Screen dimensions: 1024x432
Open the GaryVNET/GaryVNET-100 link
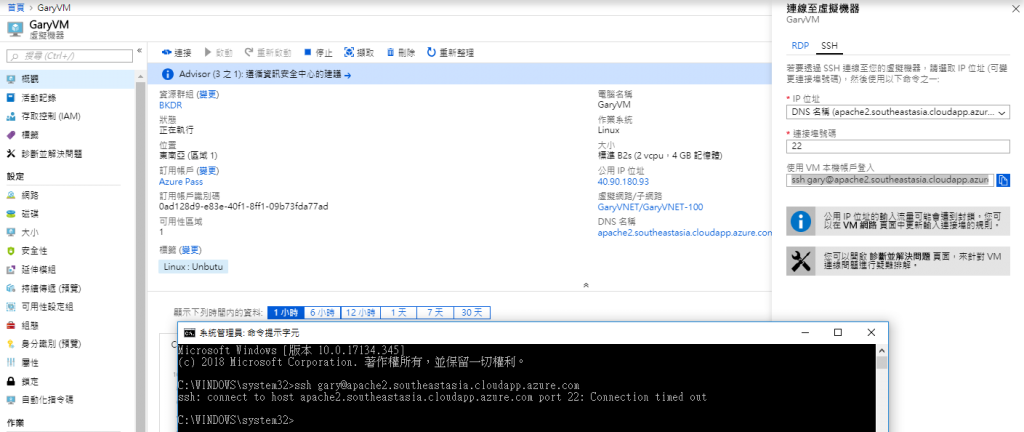(650, 207)
